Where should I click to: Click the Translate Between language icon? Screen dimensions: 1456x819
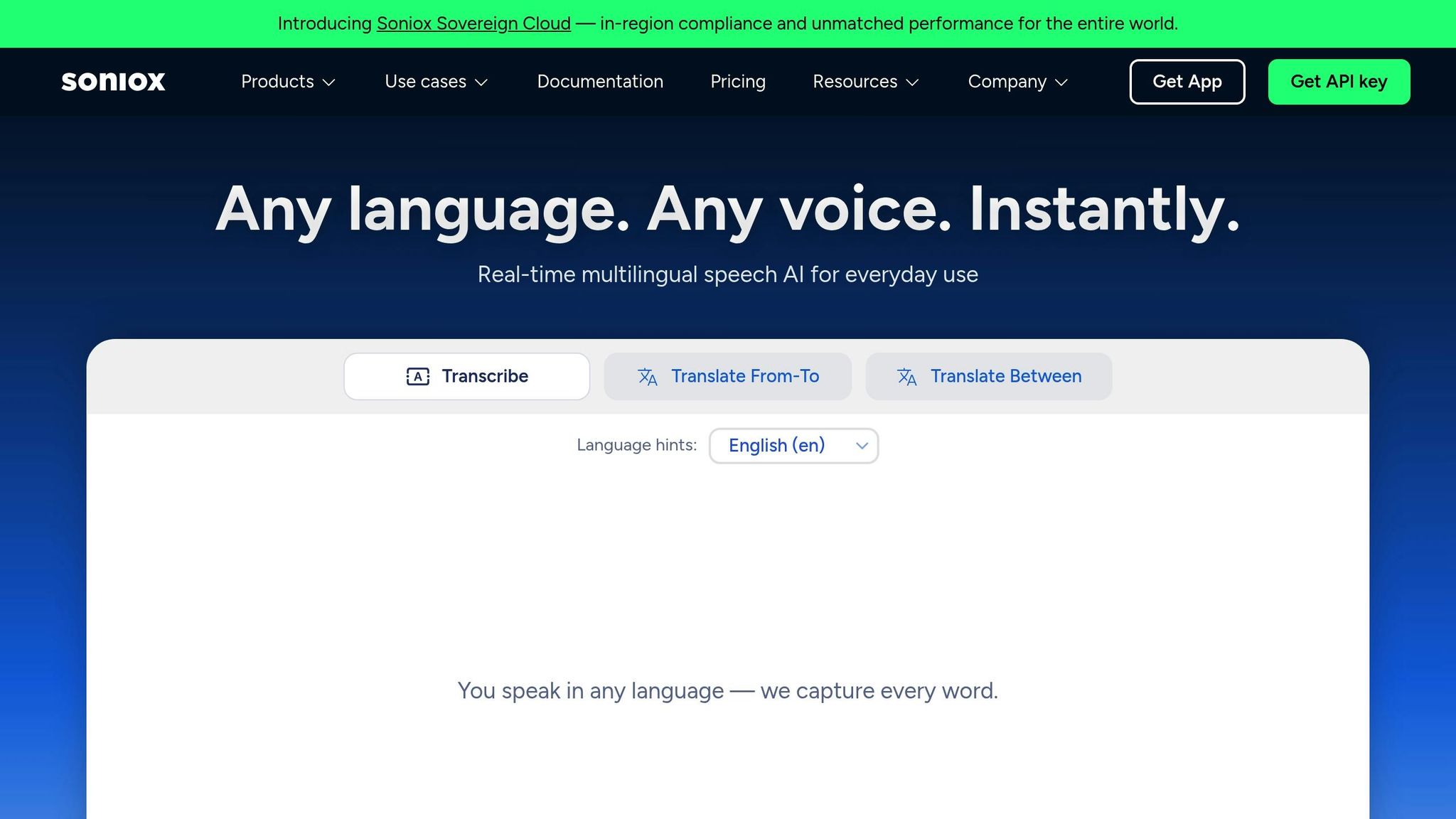pyautogui.click(x=906, y=377)
